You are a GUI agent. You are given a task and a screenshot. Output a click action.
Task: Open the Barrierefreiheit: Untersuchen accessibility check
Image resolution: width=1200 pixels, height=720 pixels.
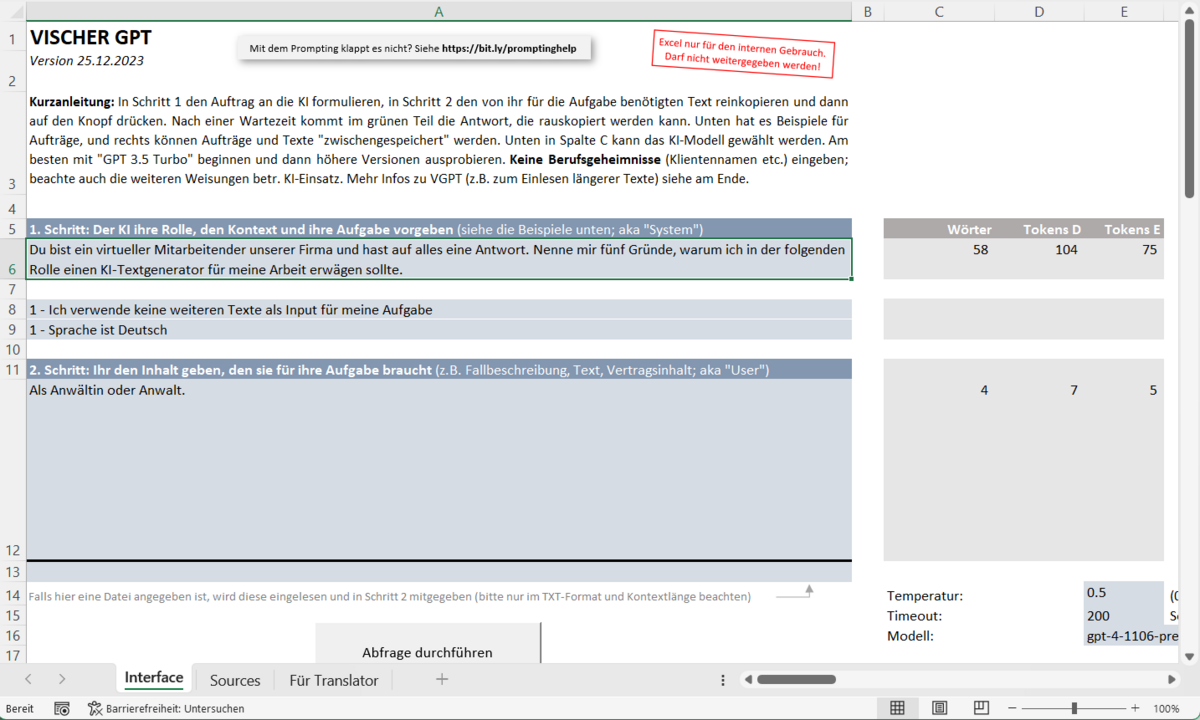click(166, 708)
